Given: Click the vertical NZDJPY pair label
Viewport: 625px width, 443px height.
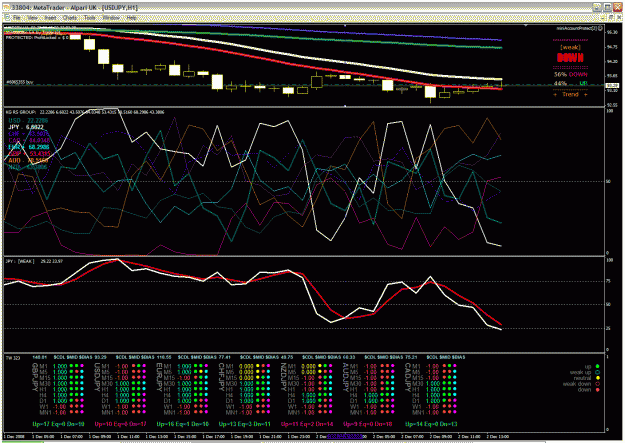Looking at the screenshot, I should click(284, 377).
